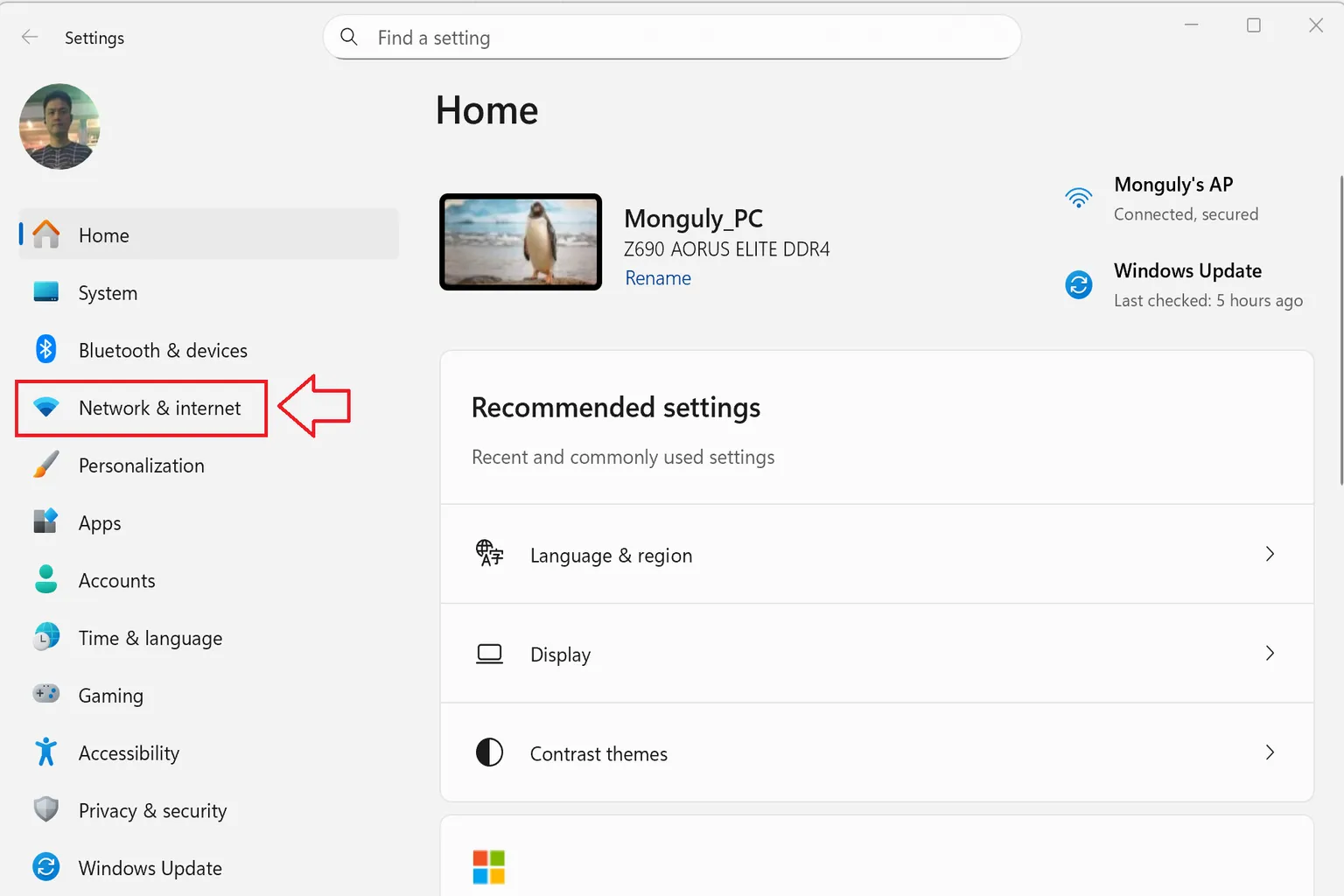This screenshot has height=896, width=1344.
Task: Click Windows Update status at top right
Action: click(x=1184, y=285)
